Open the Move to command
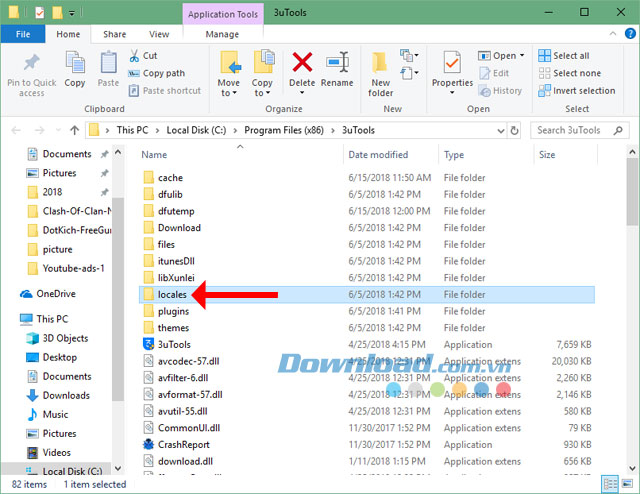640x494 pixels. [229, 74]
